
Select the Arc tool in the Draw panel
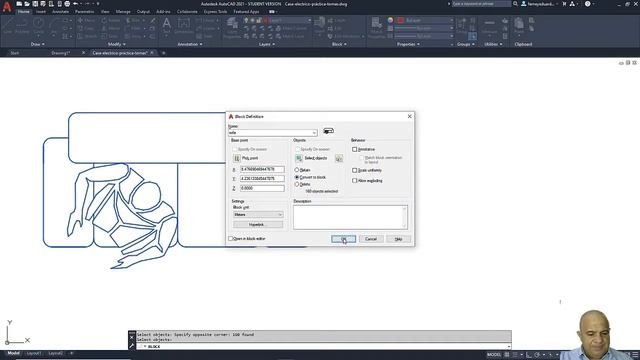(54, 25)
